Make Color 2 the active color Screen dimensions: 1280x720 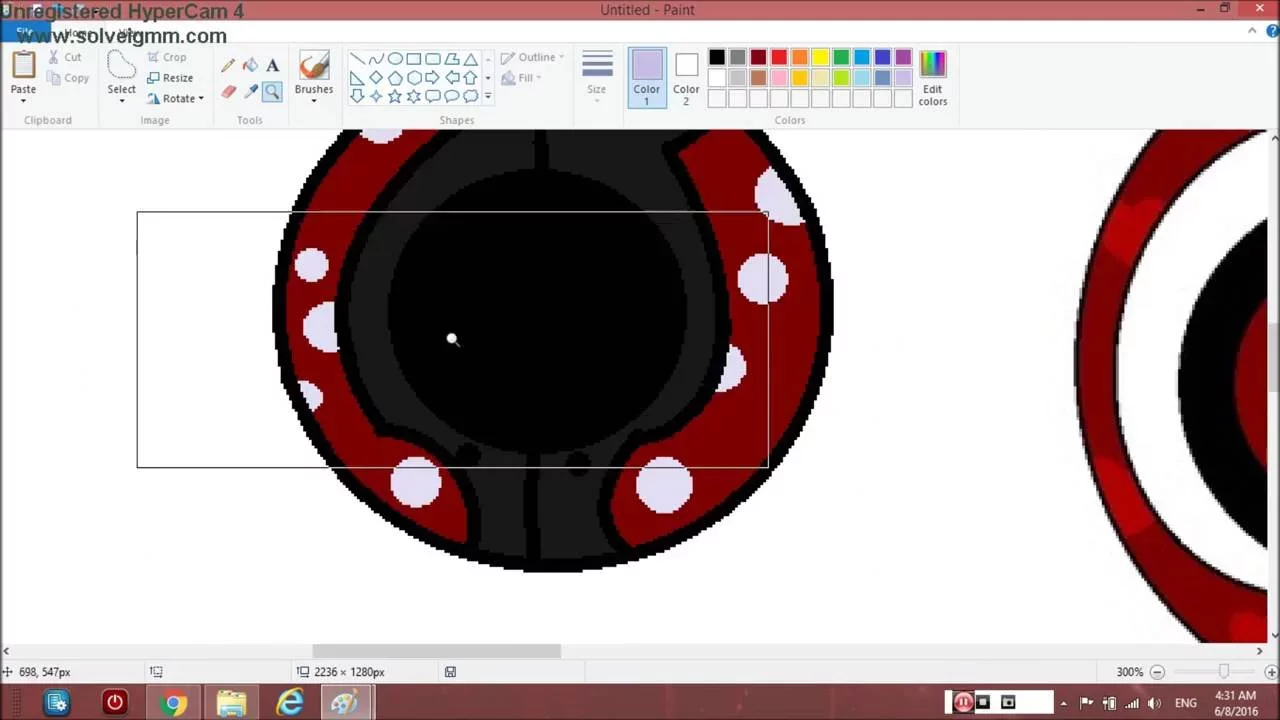coord(686,77)
